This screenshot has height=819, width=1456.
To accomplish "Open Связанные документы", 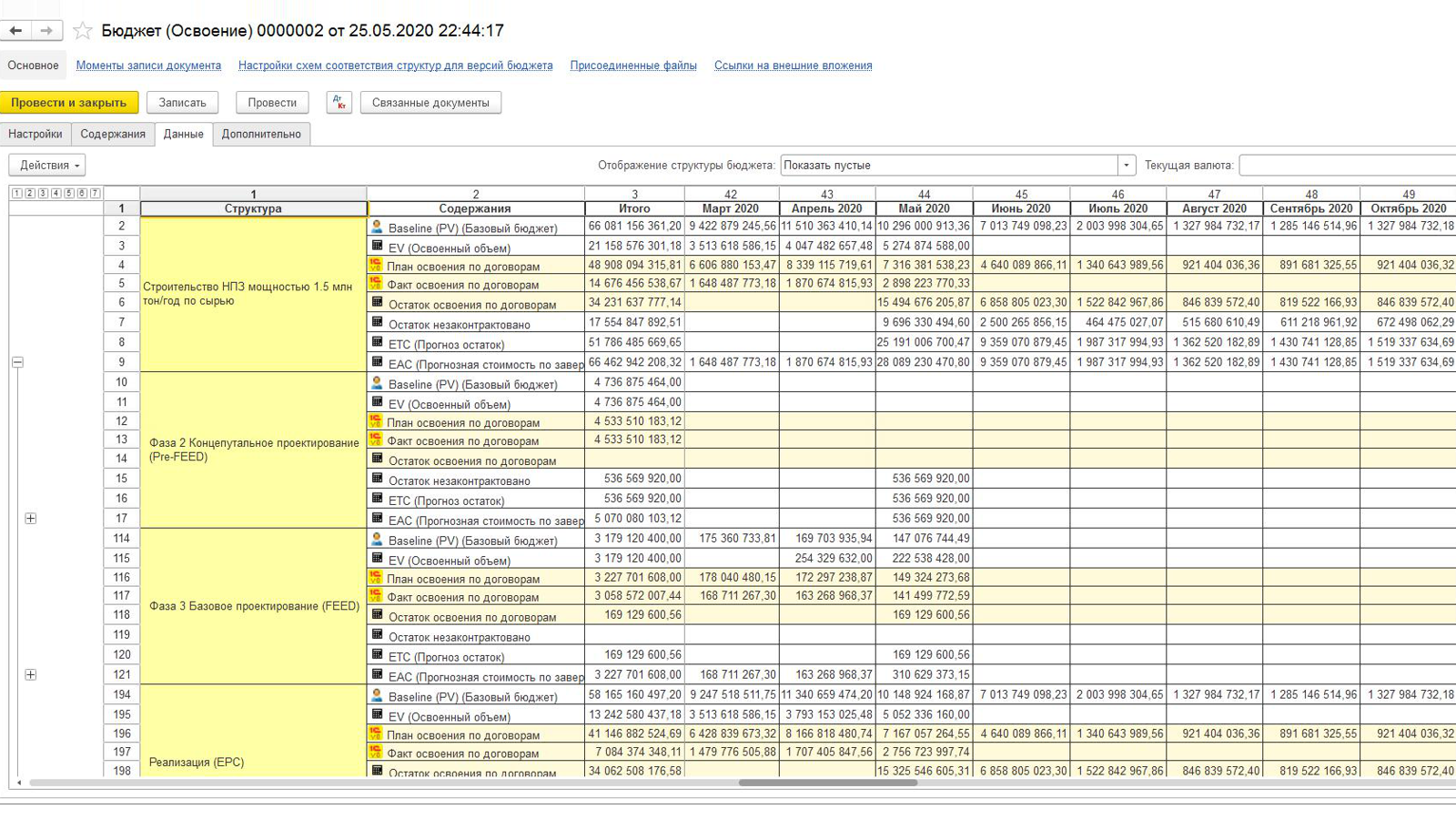I will click(430, 103).
